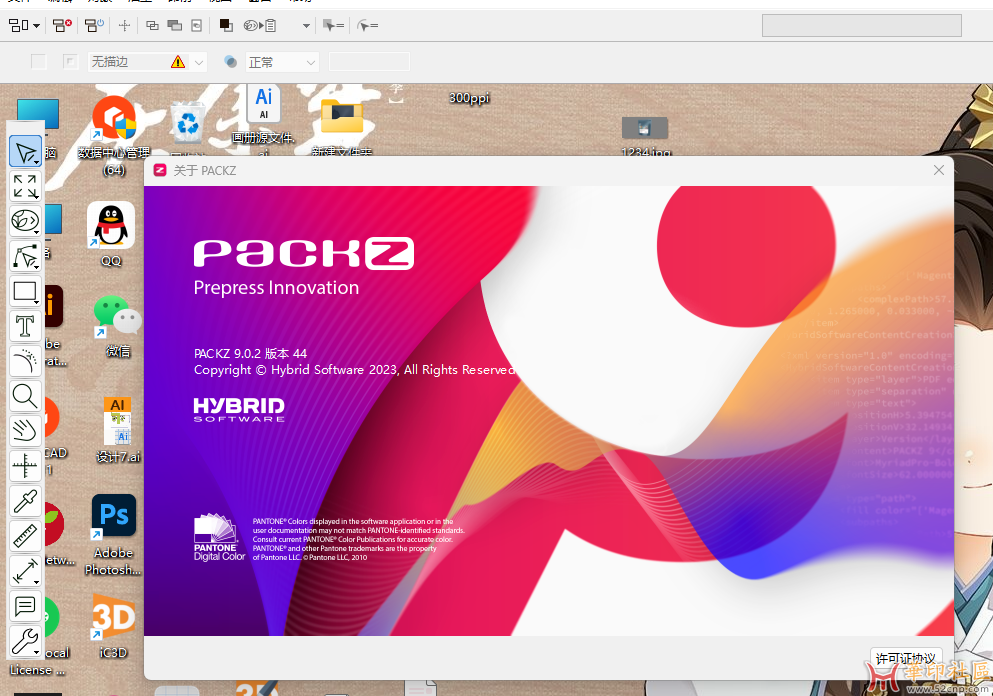Click the Prepress Innovation tagline

(276, 288)
